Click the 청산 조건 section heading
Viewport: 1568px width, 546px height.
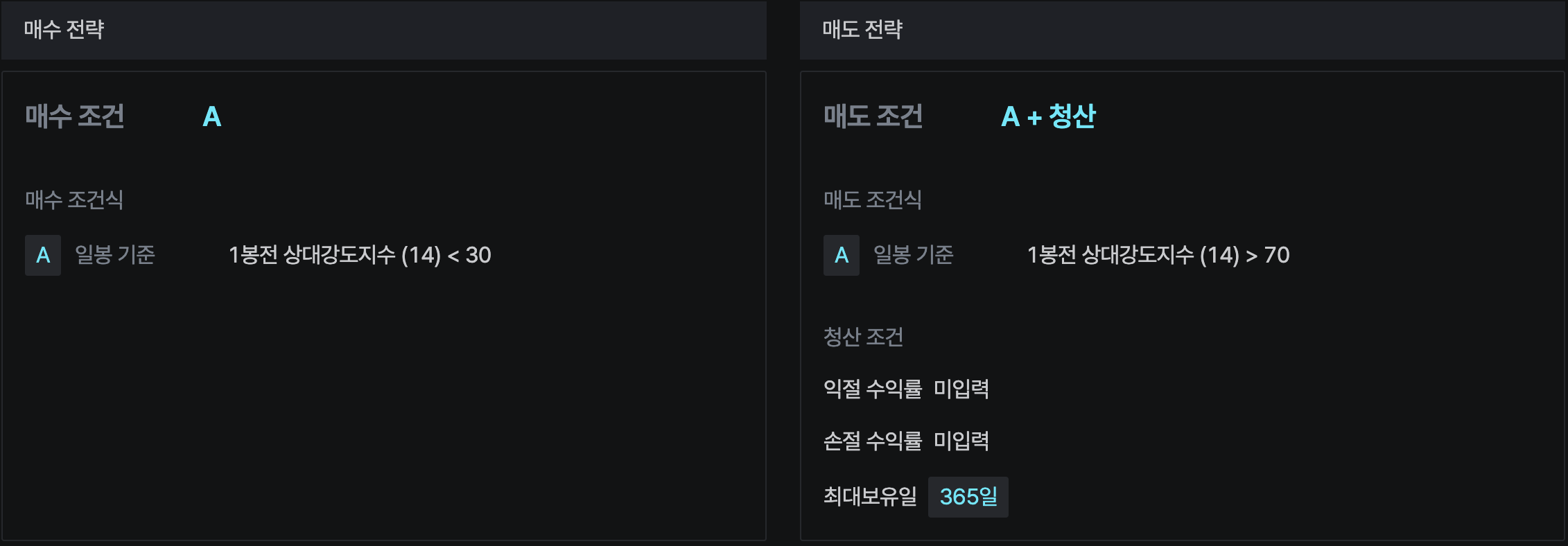[863, 337]
